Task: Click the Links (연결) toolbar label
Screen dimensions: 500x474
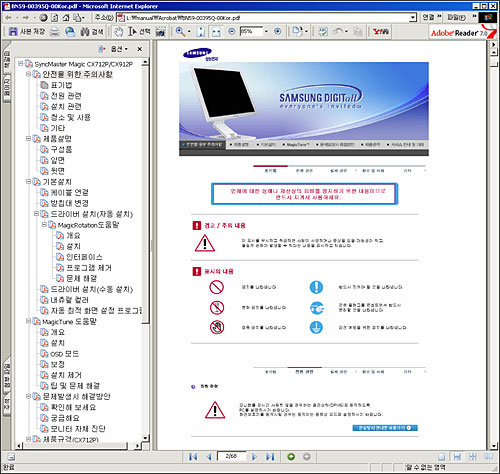Action: pyautogui.click(x=428, y=17)
